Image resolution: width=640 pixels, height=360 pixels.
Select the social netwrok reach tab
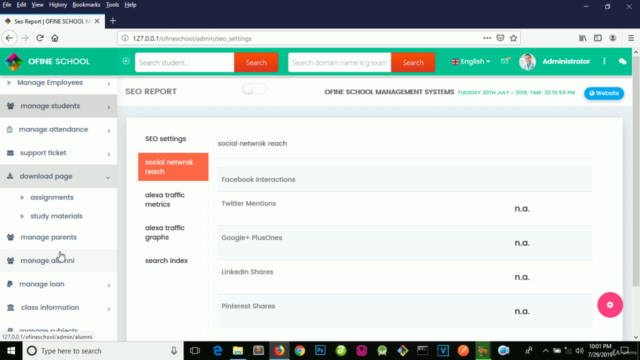tap(173, 167)
